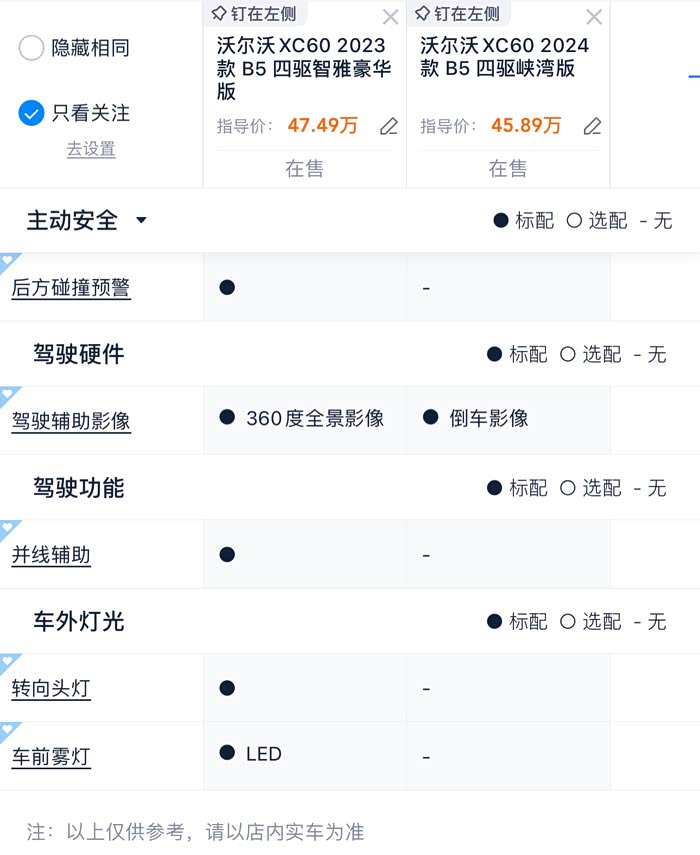The width and height of the screenshot is (700, 855).
Task: Open the 驾驶辅助影像 parameter explanation
Action: pos(71,421)
